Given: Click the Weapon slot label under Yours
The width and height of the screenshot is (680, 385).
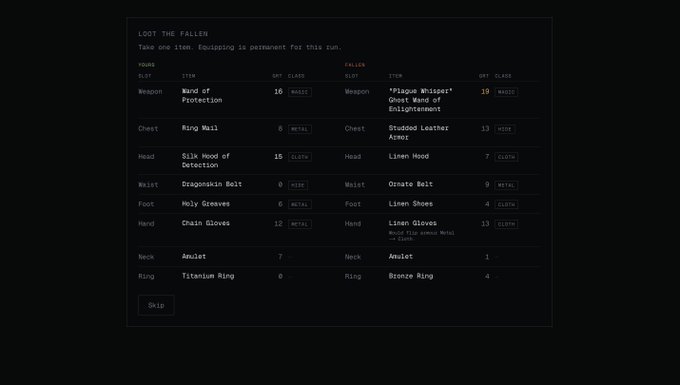Looking at the screenshot, I should click(x=150, y=92).
